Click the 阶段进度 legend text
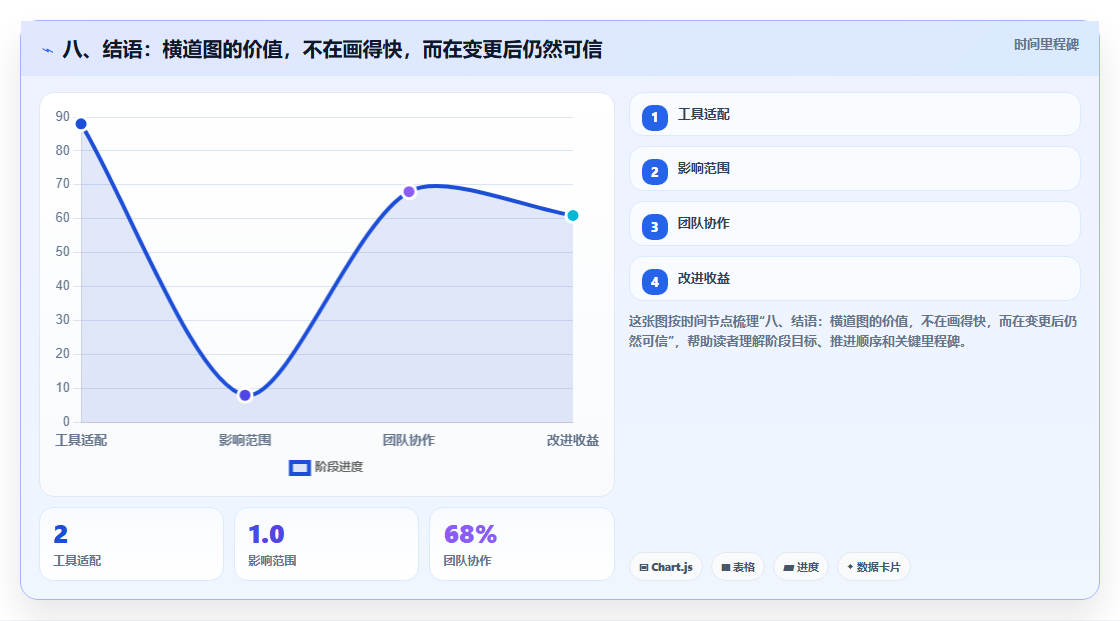 [x=339, y=467]
